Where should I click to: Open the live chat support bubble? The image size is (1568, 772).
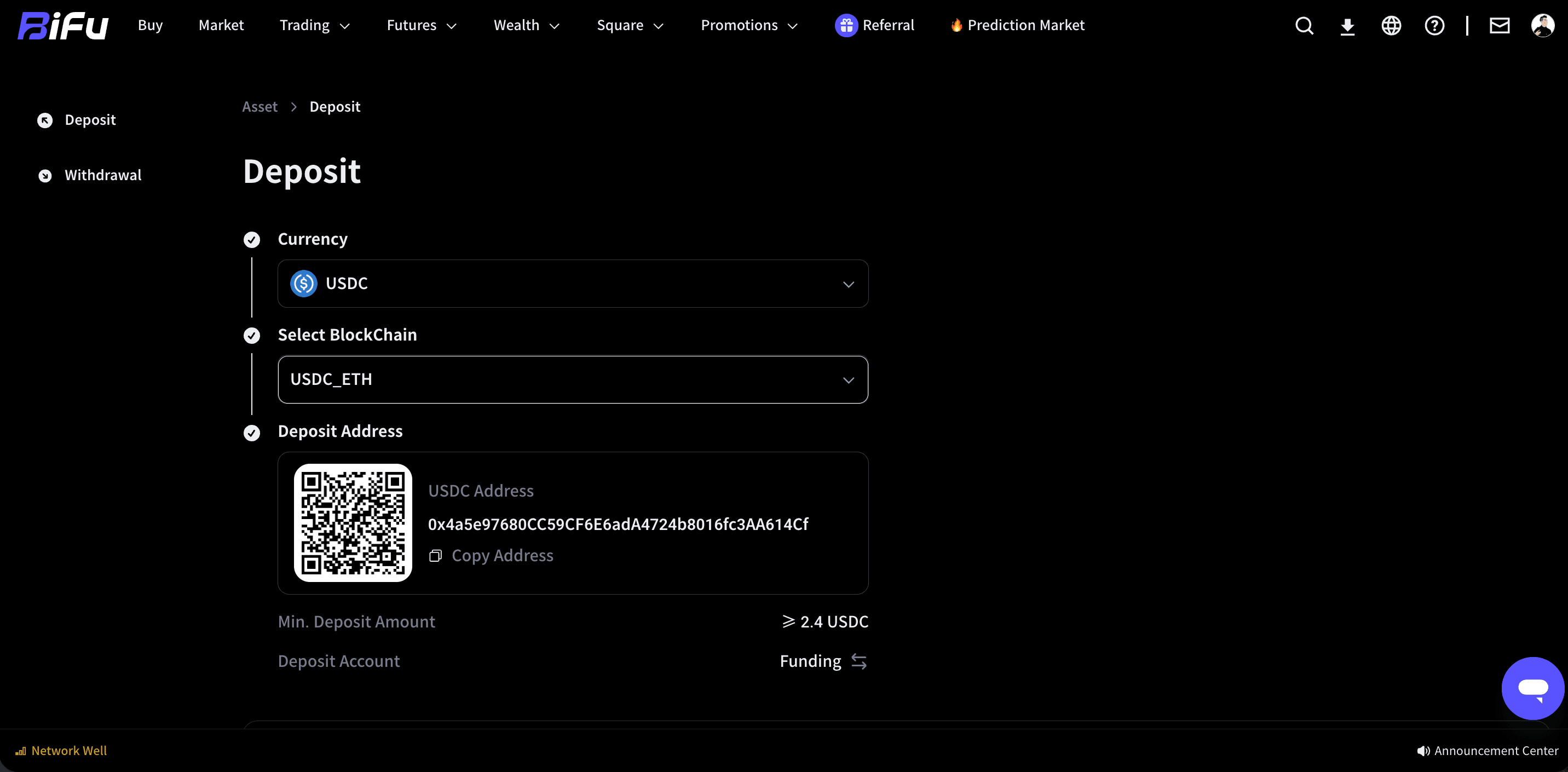tap(1533, 688)
